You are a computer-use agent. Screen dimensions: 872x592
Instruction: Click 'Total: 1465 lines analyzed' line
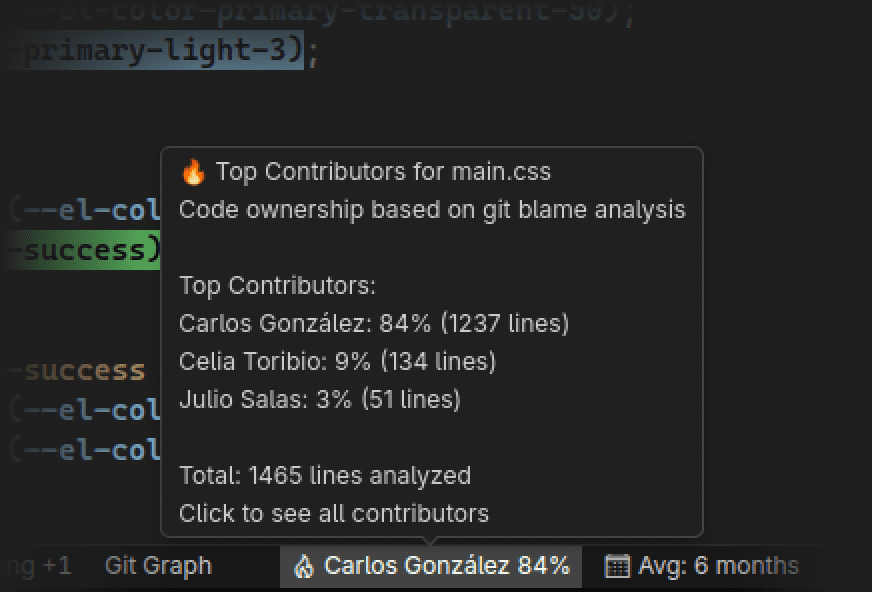325,476
